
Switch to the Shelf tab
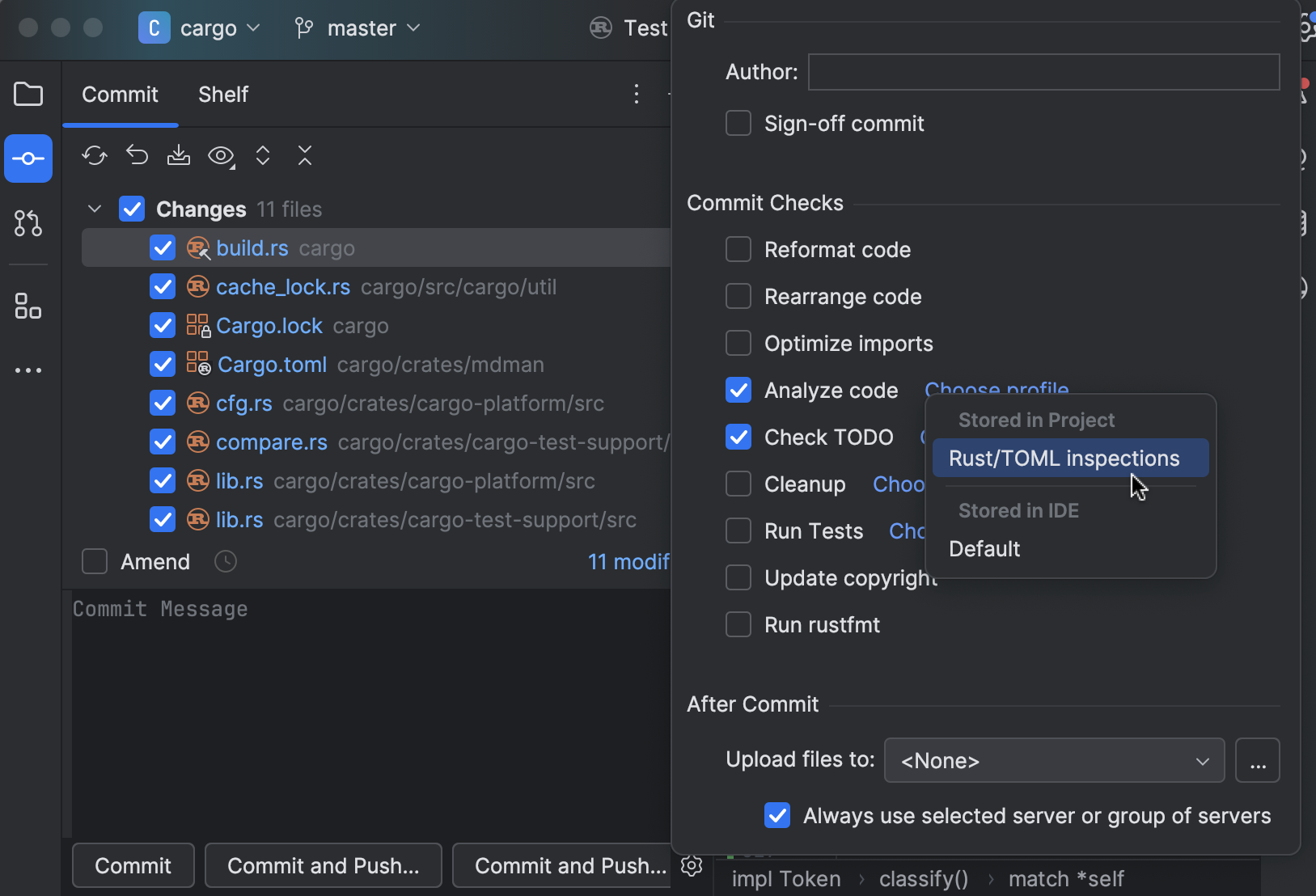pyautogui.click(x=223, y=95)
